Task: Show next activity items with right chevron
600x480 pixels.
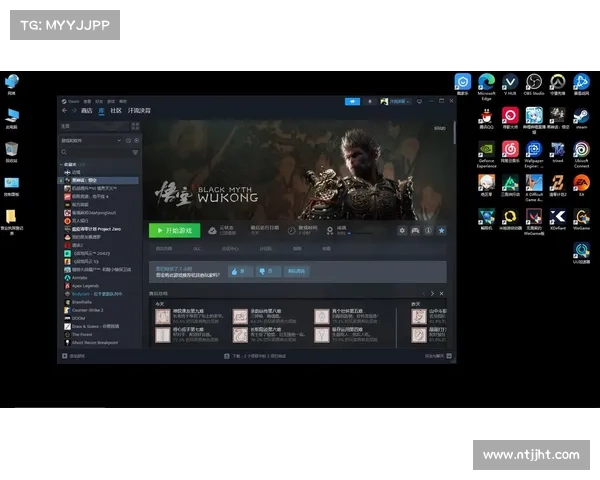Action: point(432,294)
